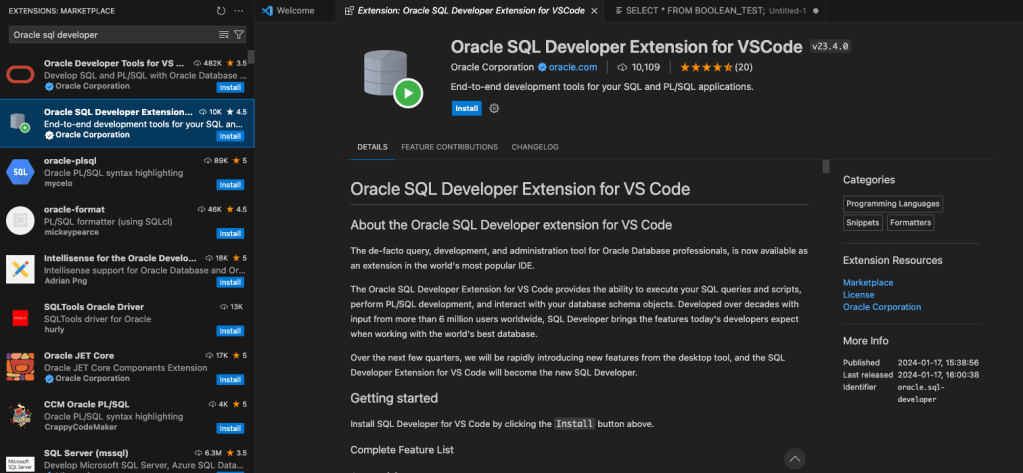Click the blue oracle-plsql SQL icon in list
1023x473 pixels.
(x=20, y=171)
